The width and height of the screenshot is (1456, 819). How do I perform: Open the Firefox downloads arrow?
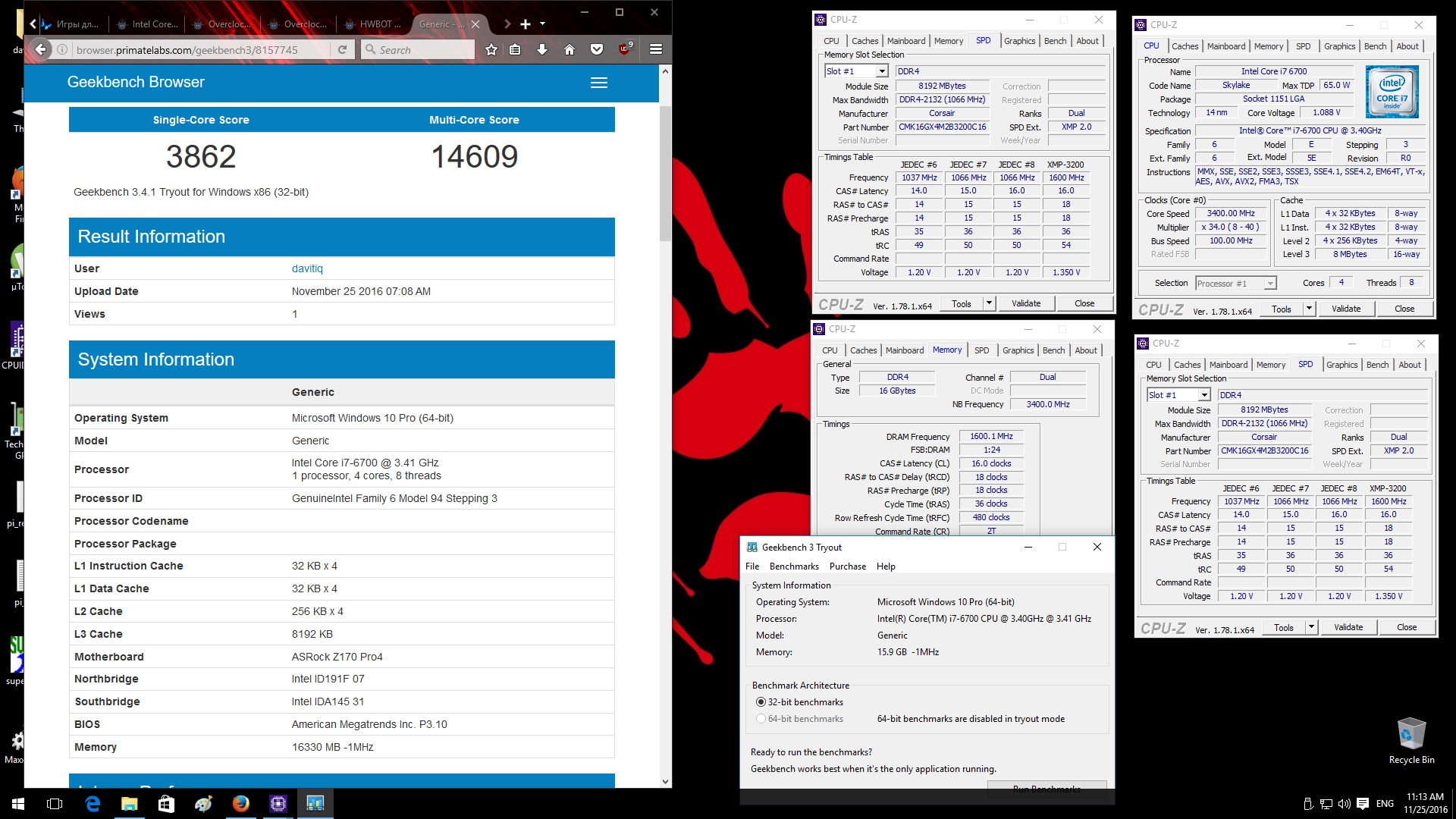click(x=542, y=49)
